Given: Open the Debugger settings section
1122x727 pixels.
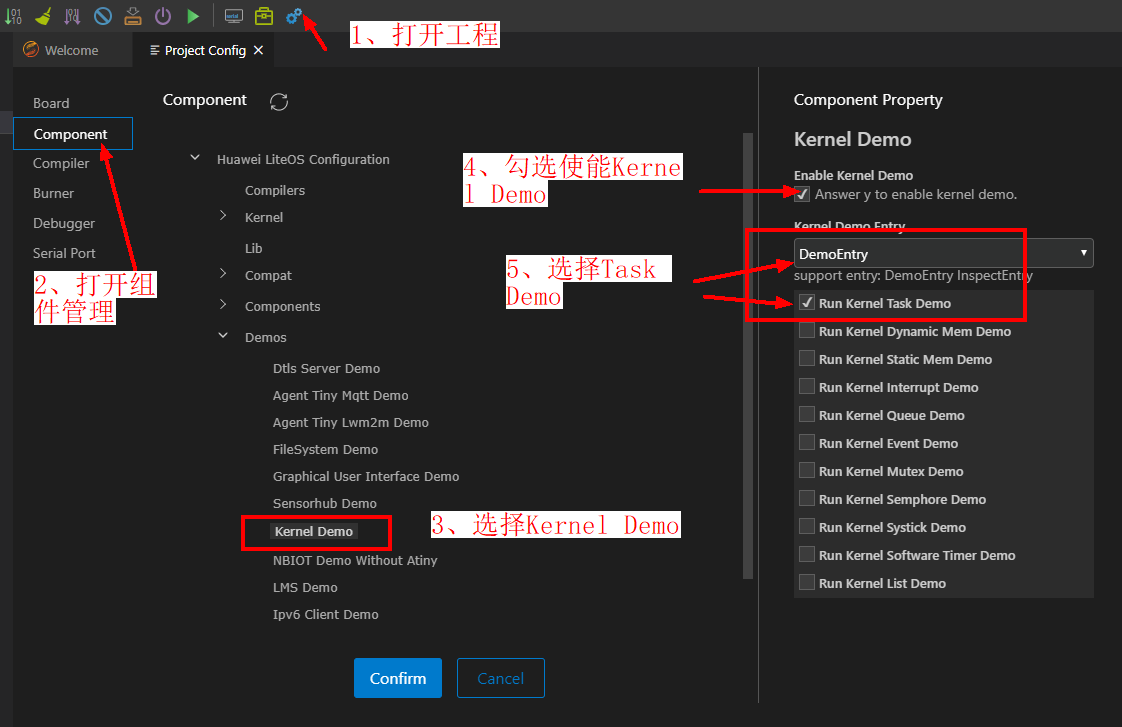Looking at the screenshot, I should pos(64,223).
